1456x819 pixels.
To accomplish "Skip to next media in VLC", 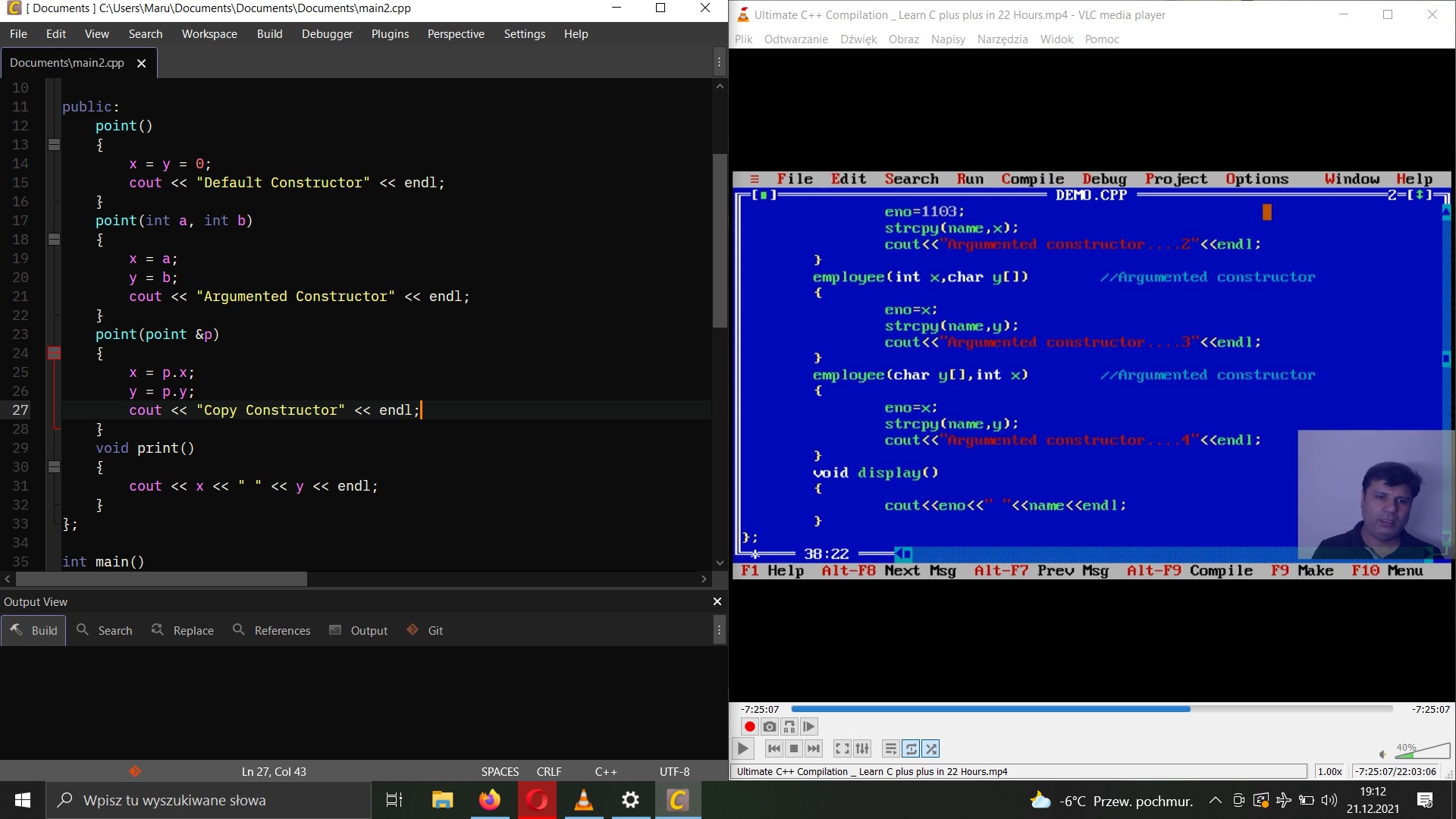I will coord(814,748).
